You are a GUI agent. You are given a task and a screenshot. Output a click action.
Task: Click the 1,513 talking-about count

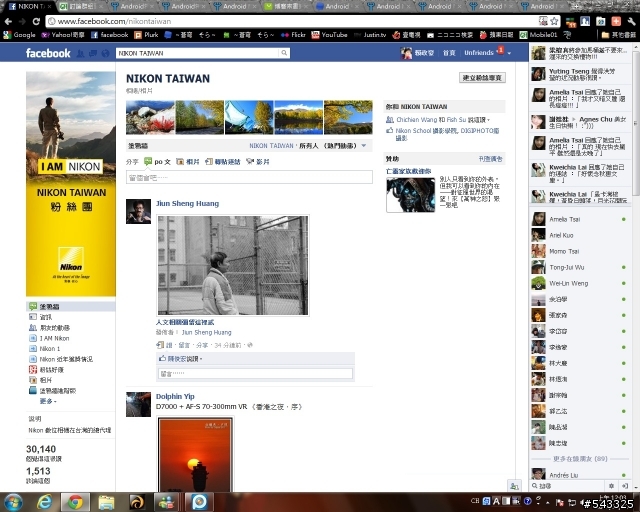38,471
